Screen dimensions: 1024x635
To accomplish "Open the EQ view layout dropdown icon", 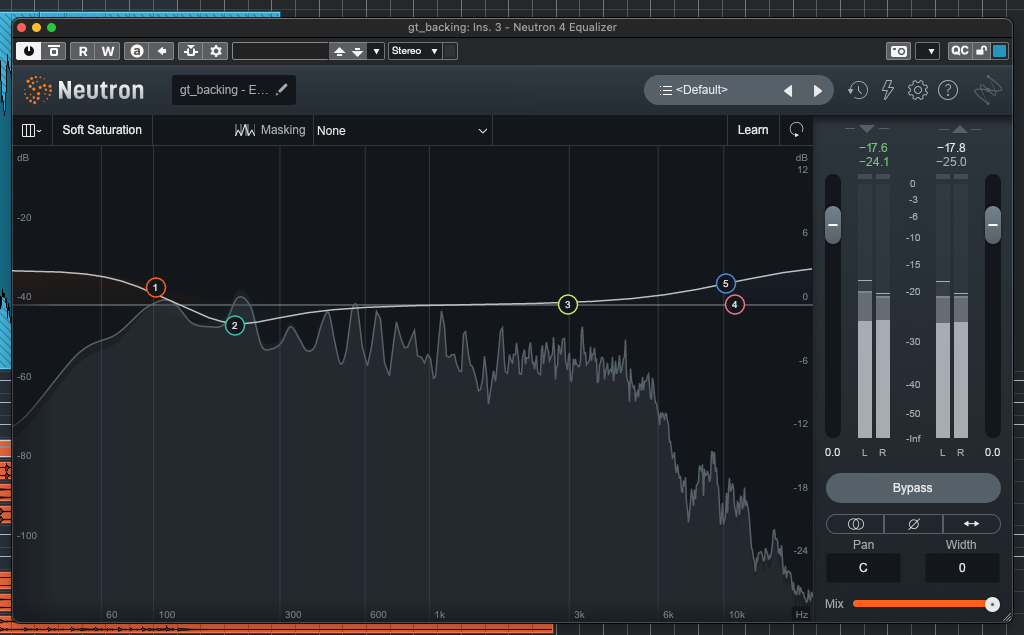I will click(x=31, y=131).
